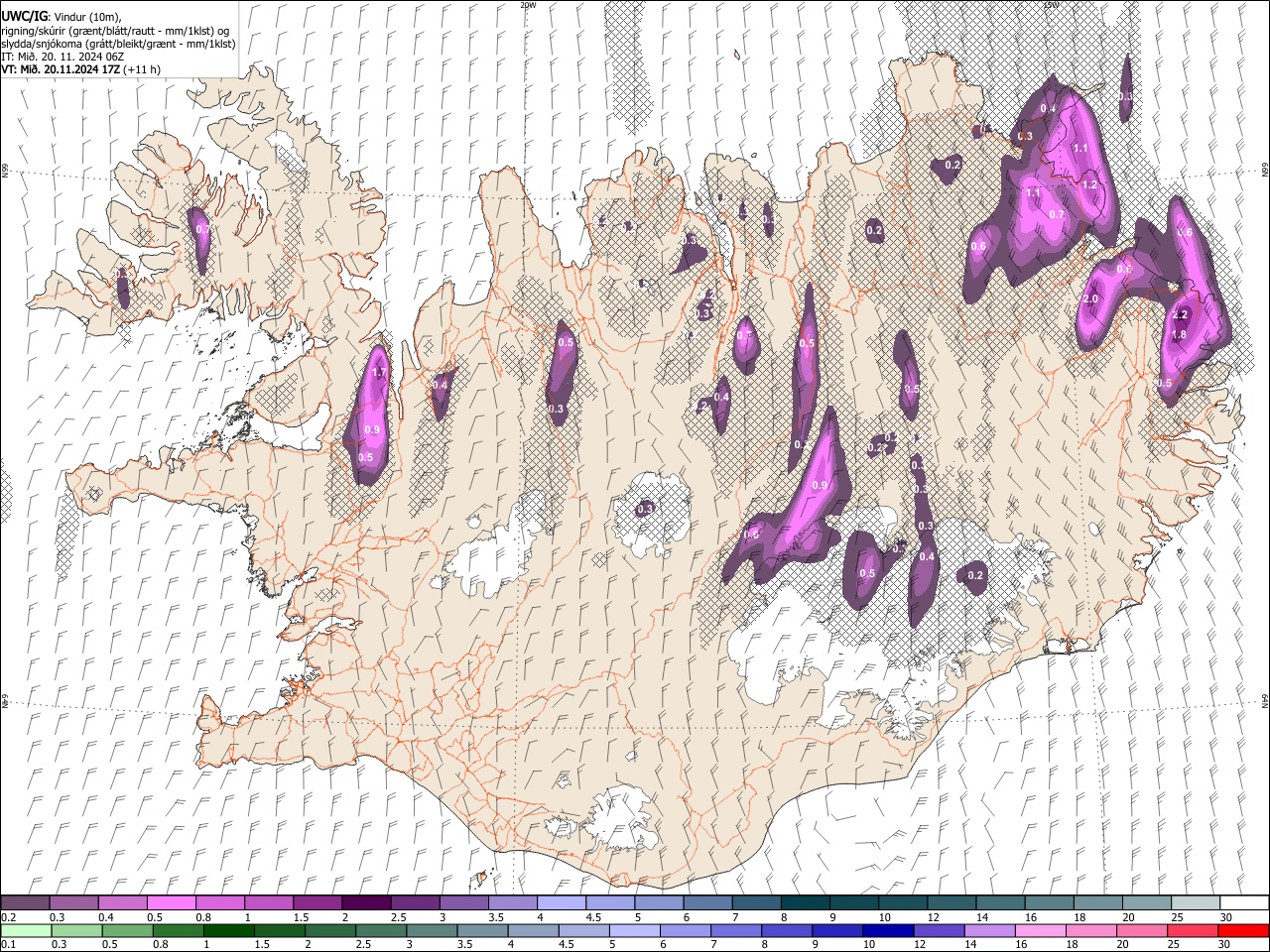Pick snow legend swatch between 0.2 and 0.3
The image size is (1270, 952).
click(x=25, y=902)
